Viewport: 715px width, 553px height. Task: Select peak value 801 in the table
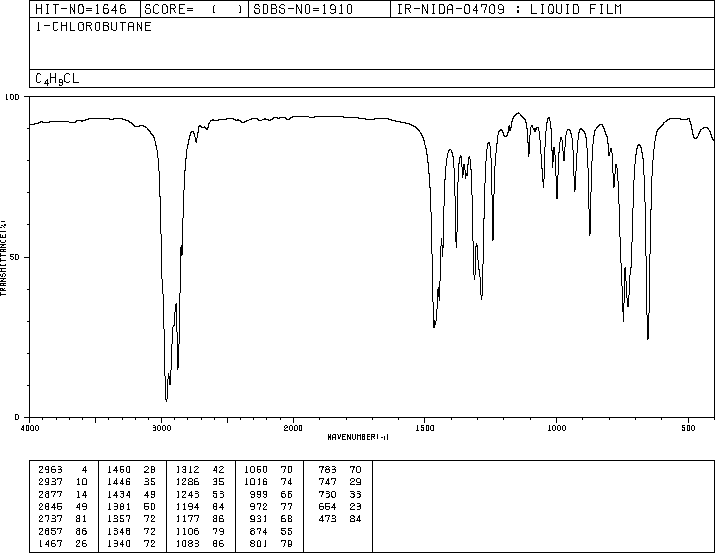pos(259,543)
